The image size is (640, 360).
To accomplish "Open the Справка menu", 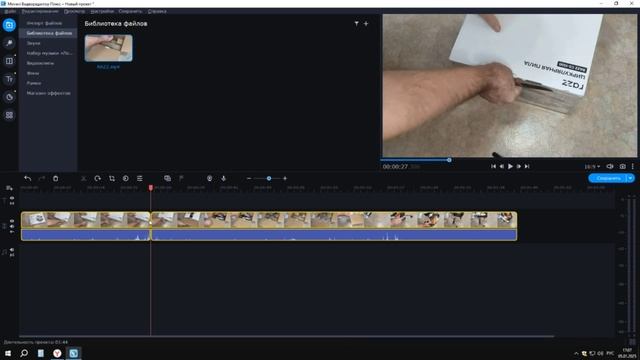I will coord(157,11).
